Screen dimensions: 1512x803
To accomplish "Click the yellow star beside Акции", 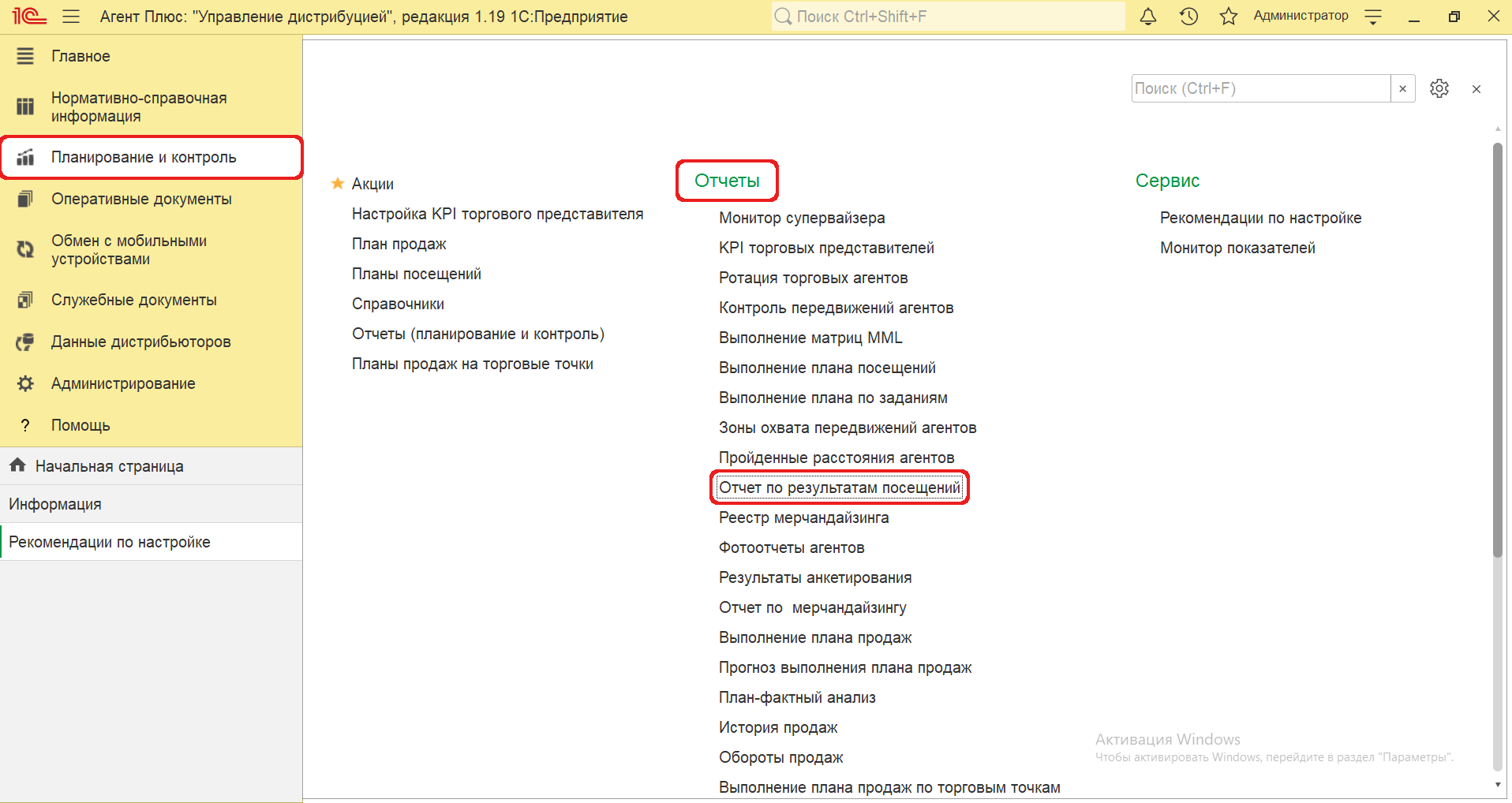I will pyautogui.click(x=338, y=184).
